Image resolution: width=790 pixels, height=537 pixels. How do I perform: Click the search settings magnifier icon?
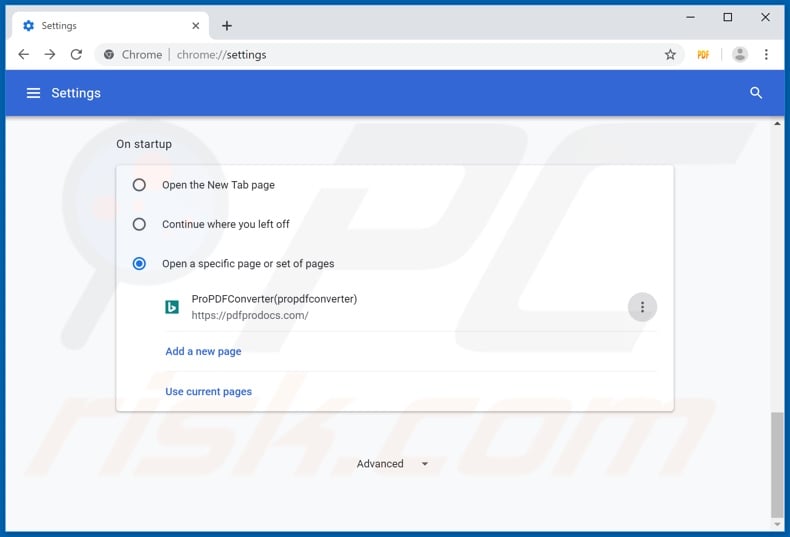coord(756,93)
